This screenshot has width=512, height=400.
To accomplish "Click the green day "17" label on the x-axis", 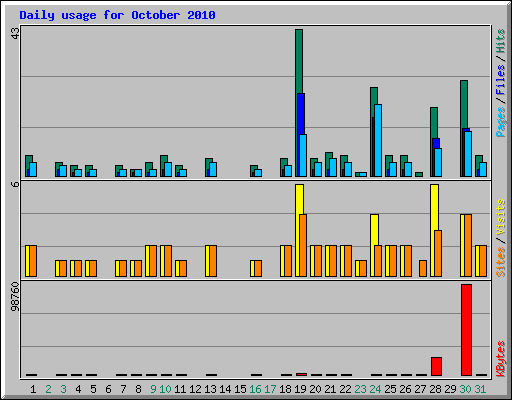I will (x=270, y=389).
